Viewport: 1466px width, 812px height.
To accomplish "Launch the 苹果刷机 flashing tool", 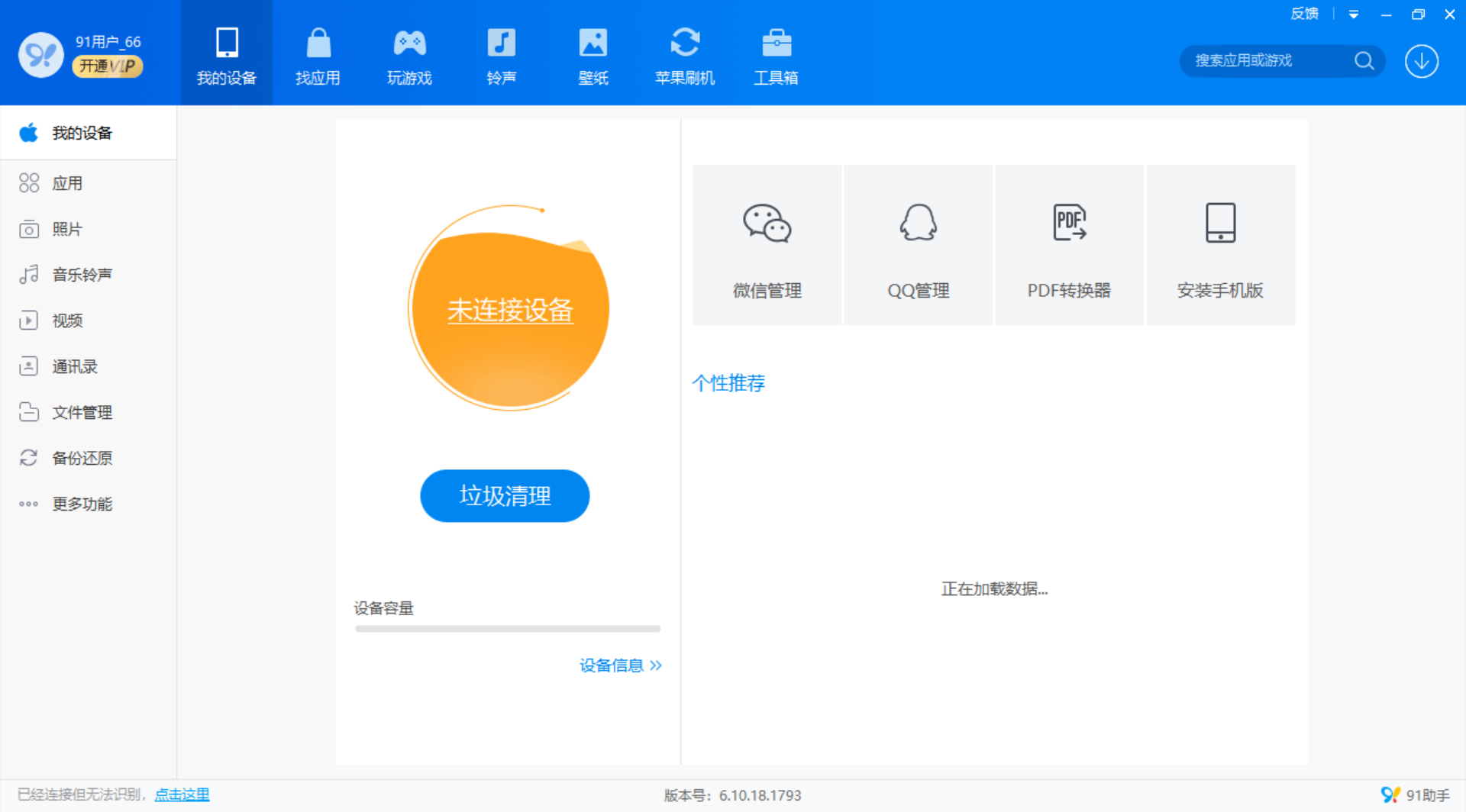I will [x=685, y=53].
